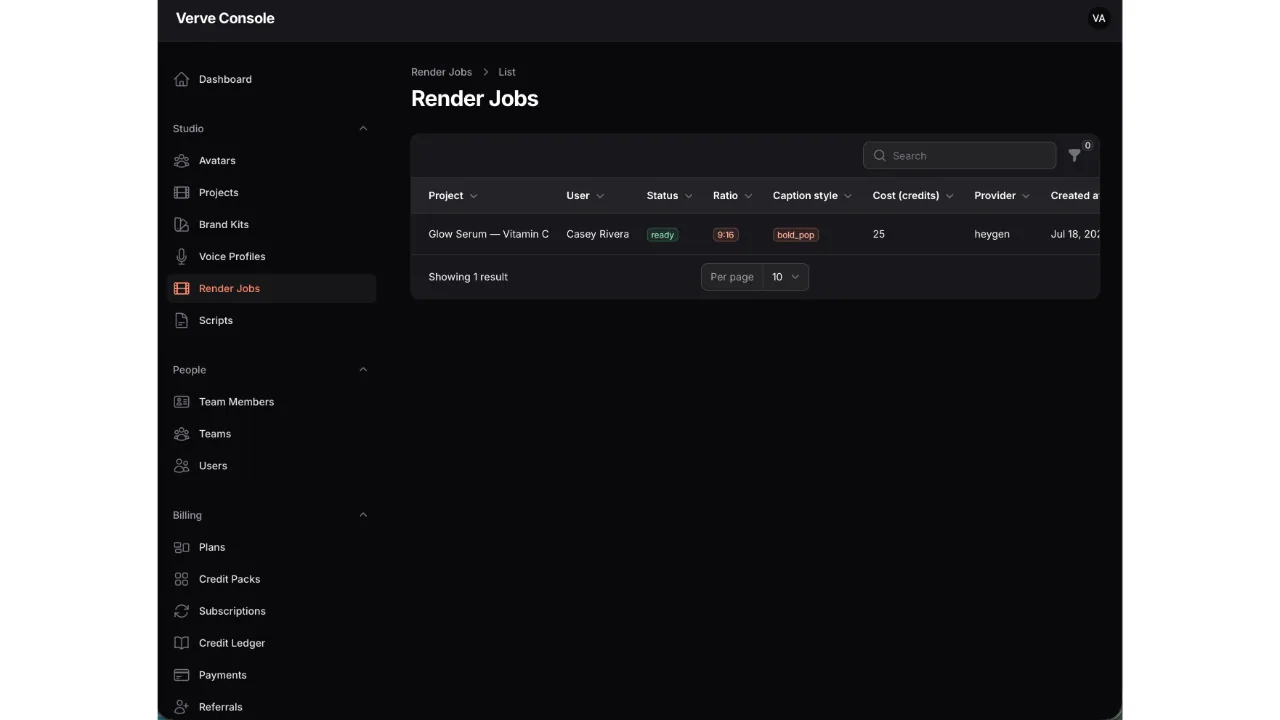This screenshot has width=1280, height=720.
Task: Open the table filter funnel
Action: click(x=1075, y=155)
